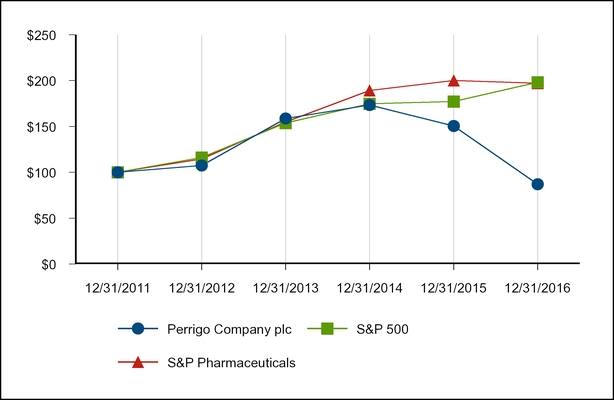Click the 12/31/2016 x-axis label
The height and width of the screenshot is (400, 614).
click(537, 288)
